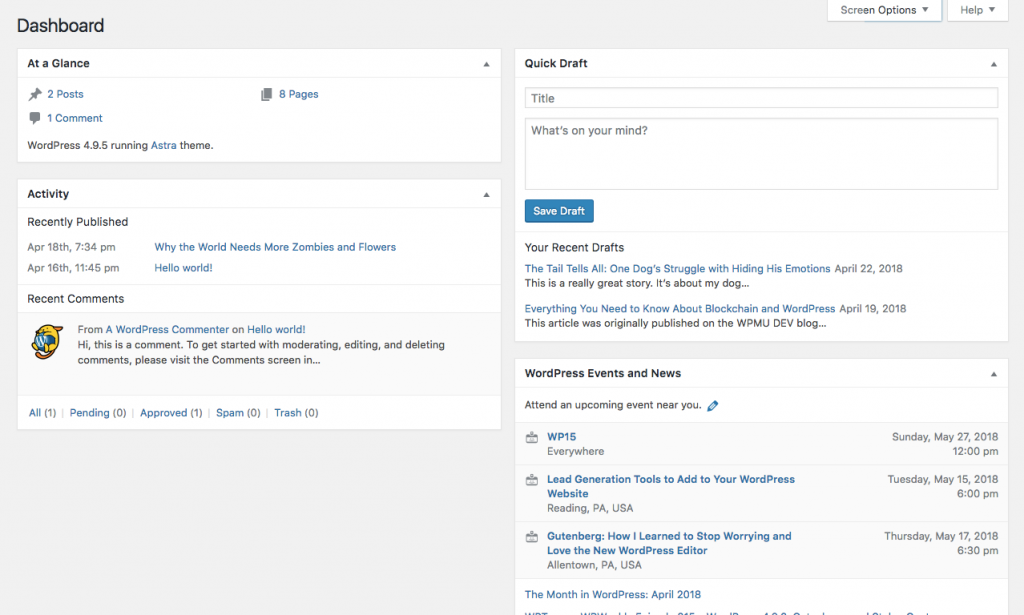
Task: Click the comment bubble icon beside 1 Comment
Action: (x=35, y=118)
